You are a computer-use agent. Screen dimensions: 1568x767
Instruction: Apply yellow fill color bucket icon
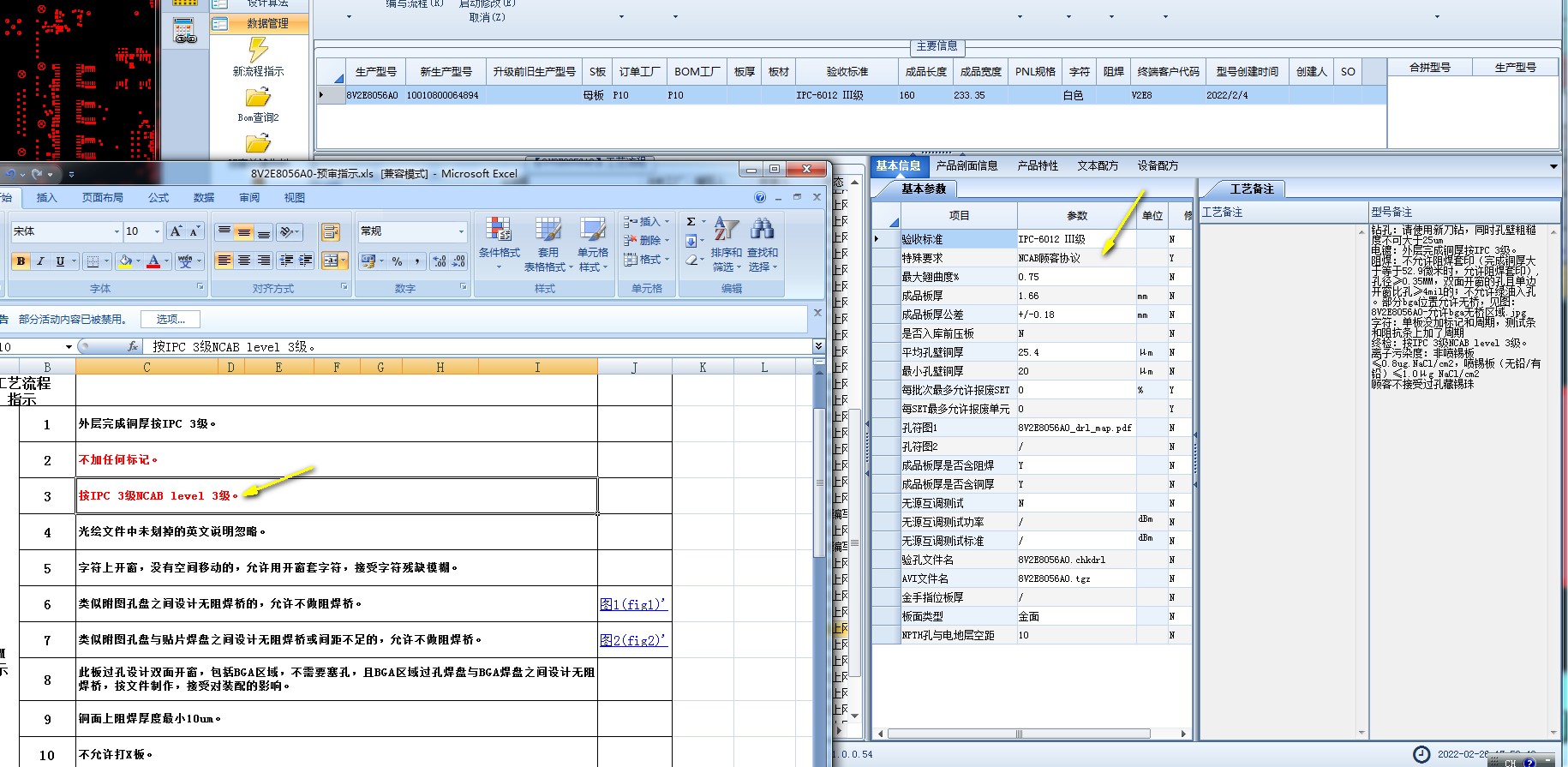(x=125, y=261)
